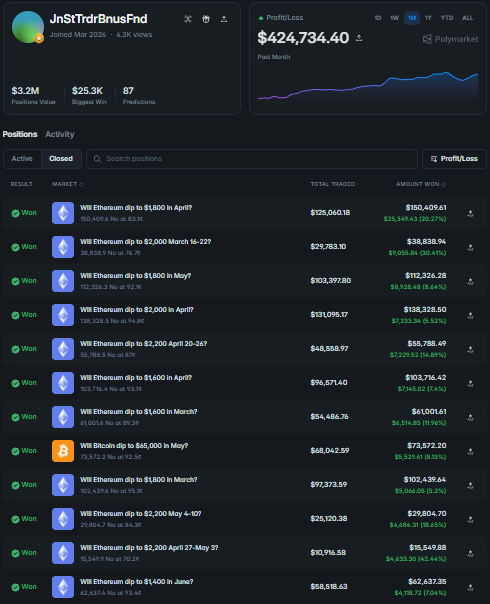The width and height of the screenshot is (490, 604).
Task: Click the magnifier icon in search box
Action: pos(97,159)
